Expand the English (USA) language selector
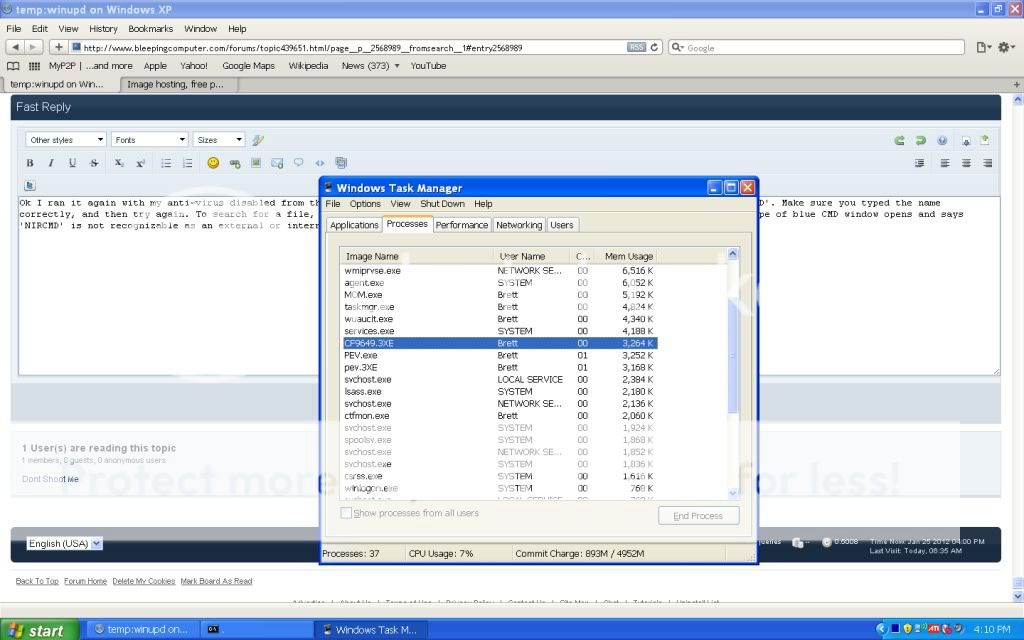 click(65, 543)
